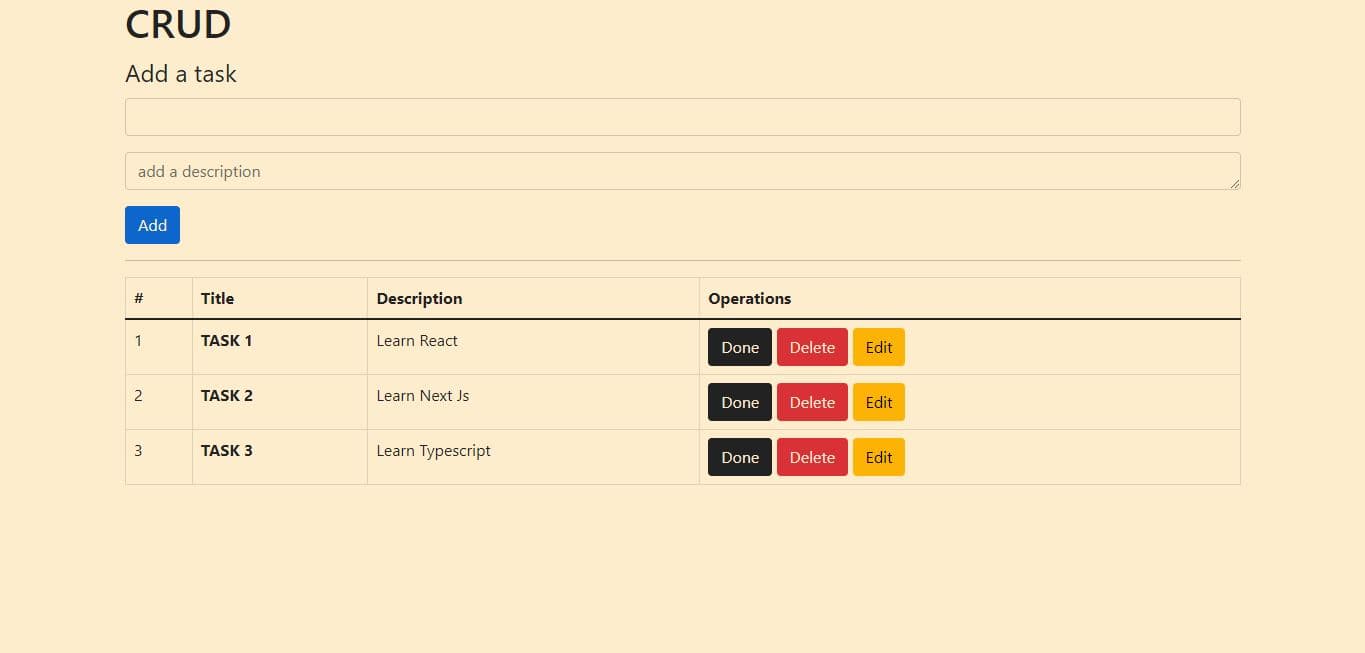
Task: Click the empty task title input field
Action: pyautogui.click(x=682, y=117)
